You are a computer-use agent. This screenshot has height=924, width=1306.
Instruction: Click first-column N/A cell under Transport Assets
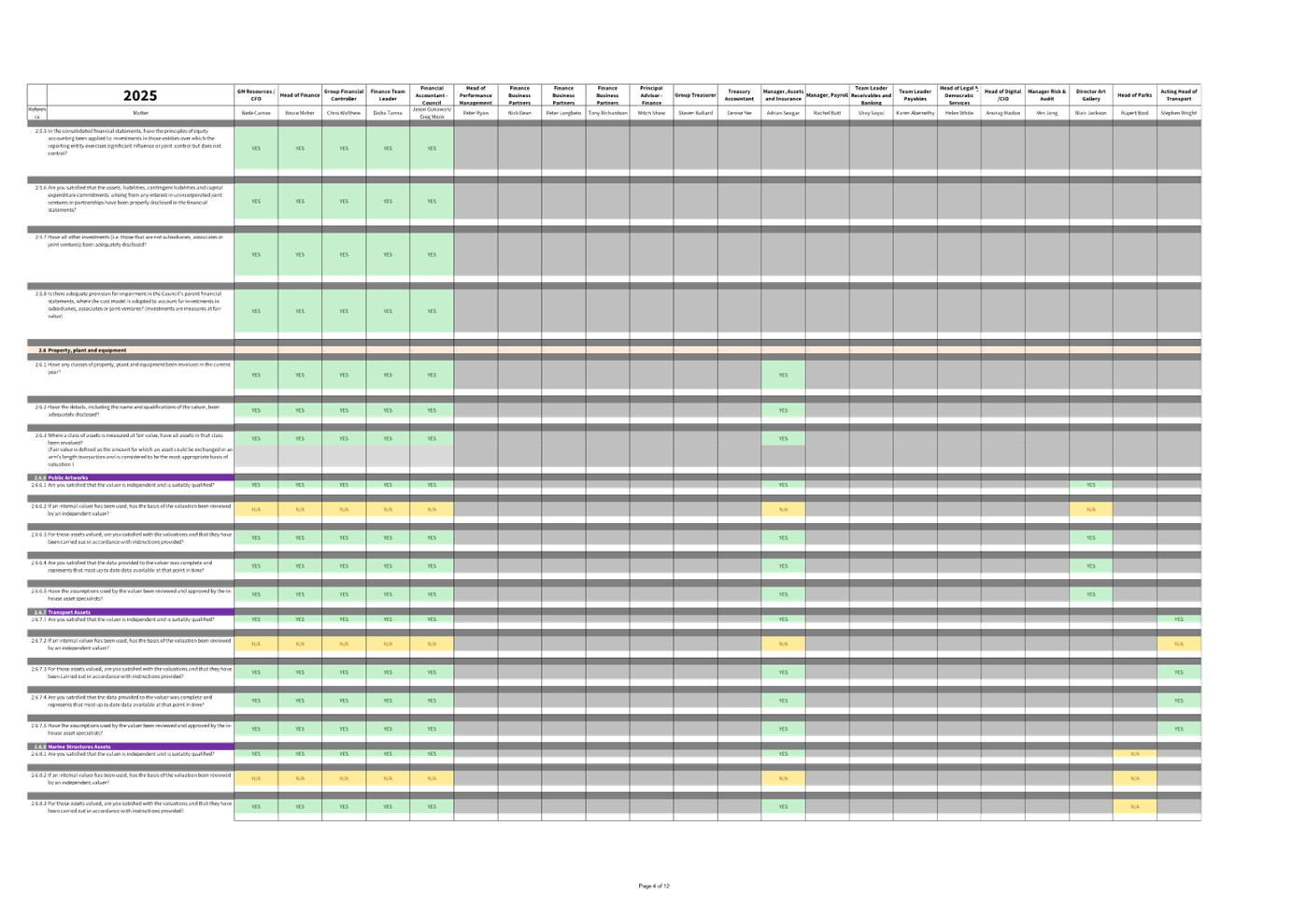click(256, 644)
